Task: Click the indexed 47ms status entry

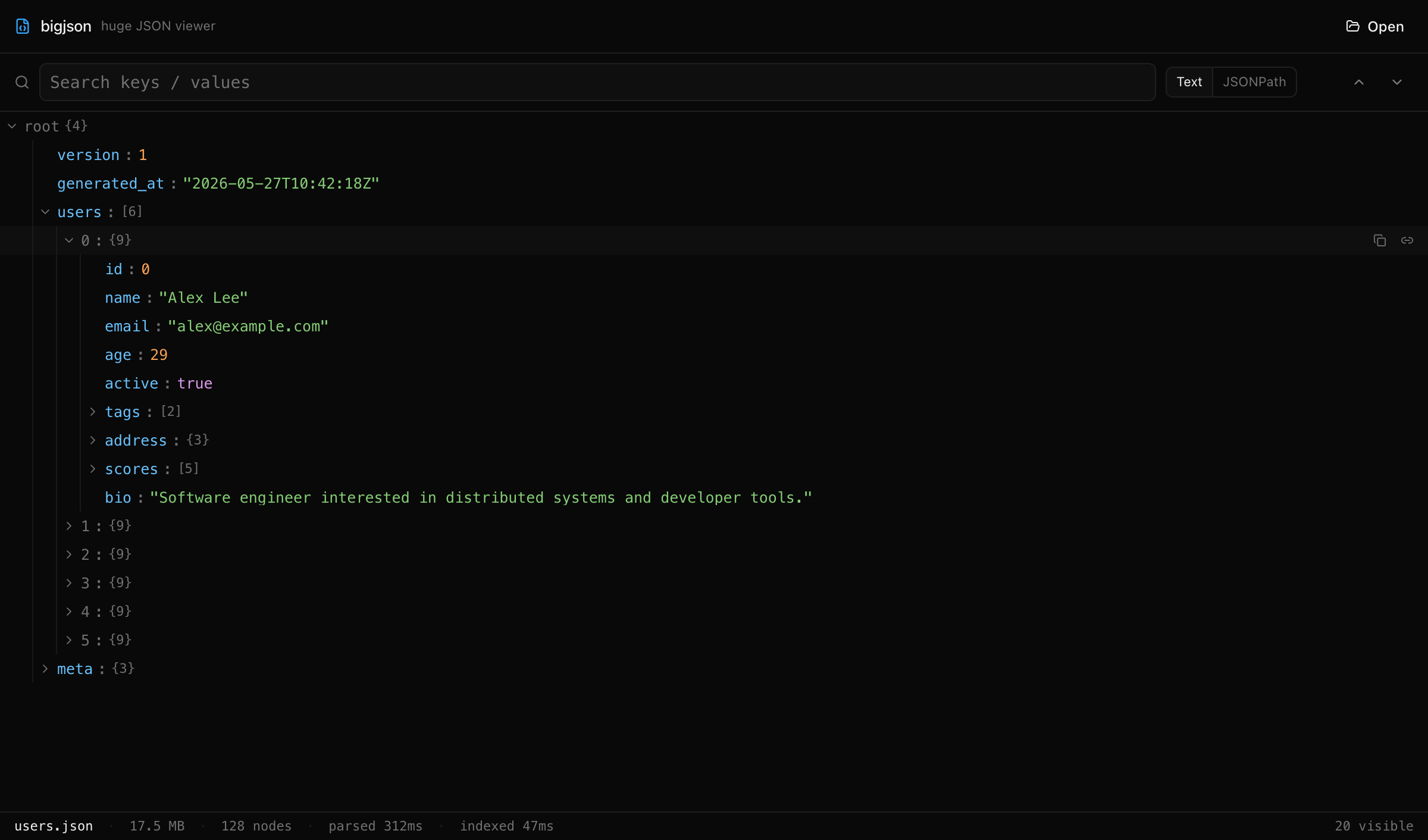Action: 507,826
